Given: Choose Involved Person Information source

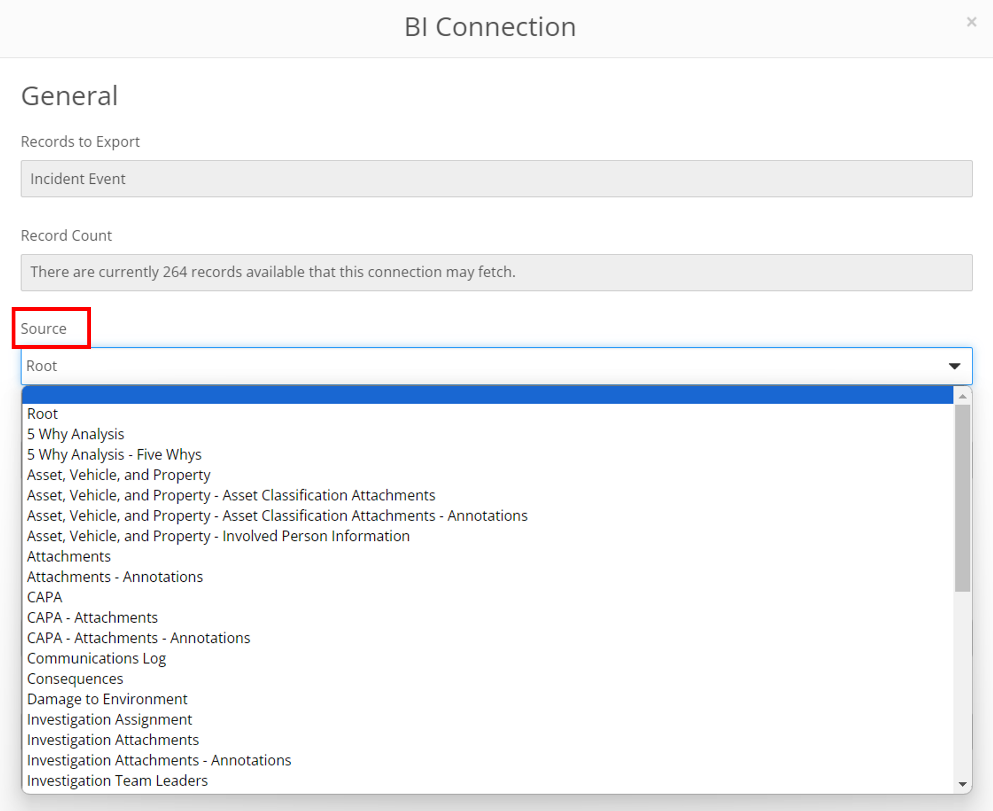Looking at the screenshot, I should (217, 536).
